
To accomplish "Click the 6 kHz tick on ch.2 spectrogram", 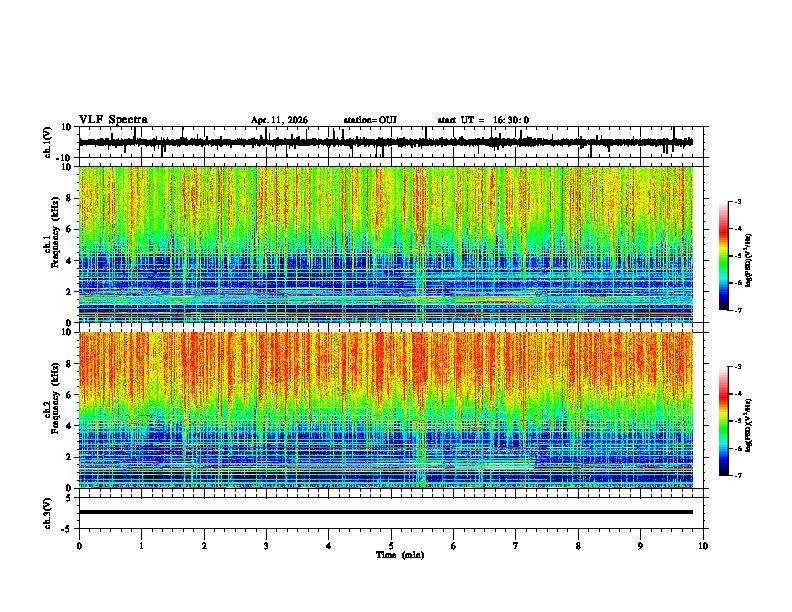I will [x=69, y=395].
